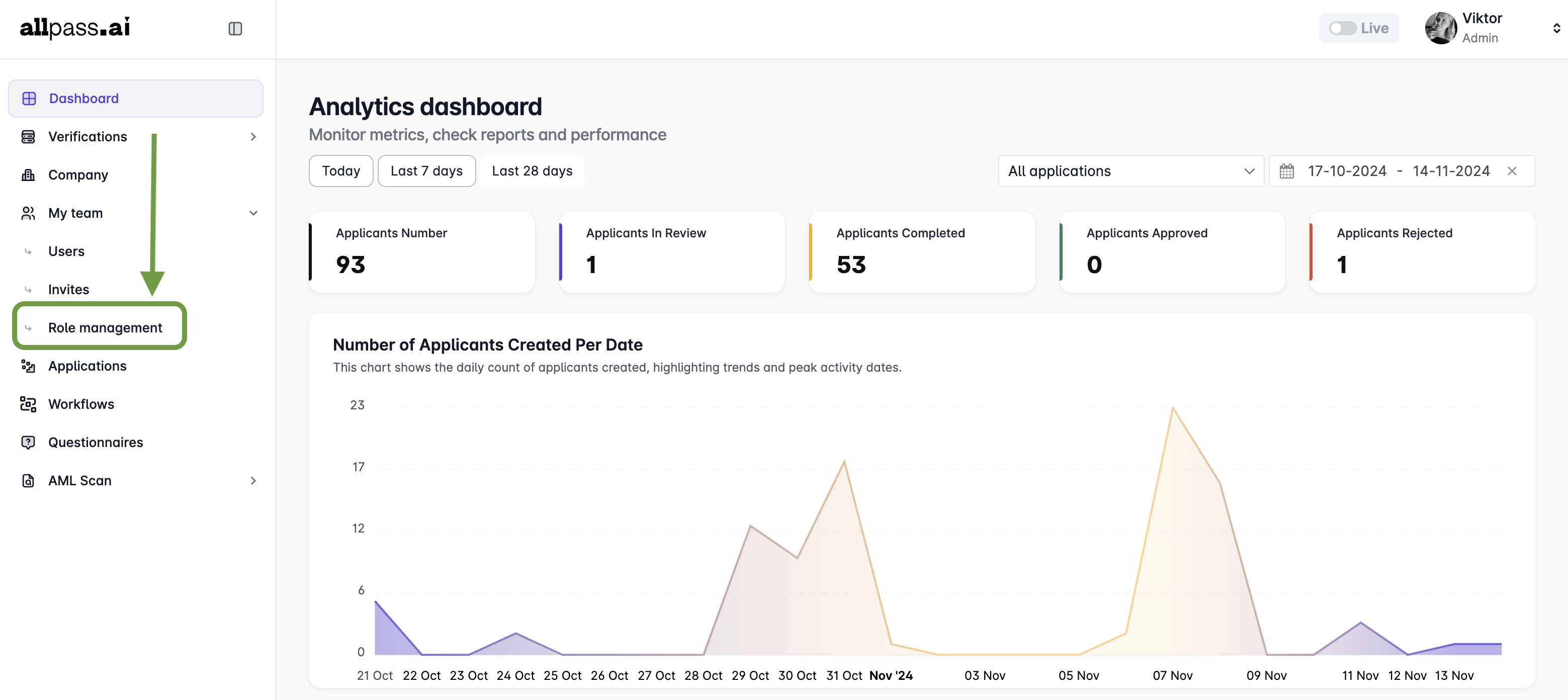The height and width of the screenshot is (700, 1568).
Task: Toggle the Live mode switch
Action: click(1342, 29)
